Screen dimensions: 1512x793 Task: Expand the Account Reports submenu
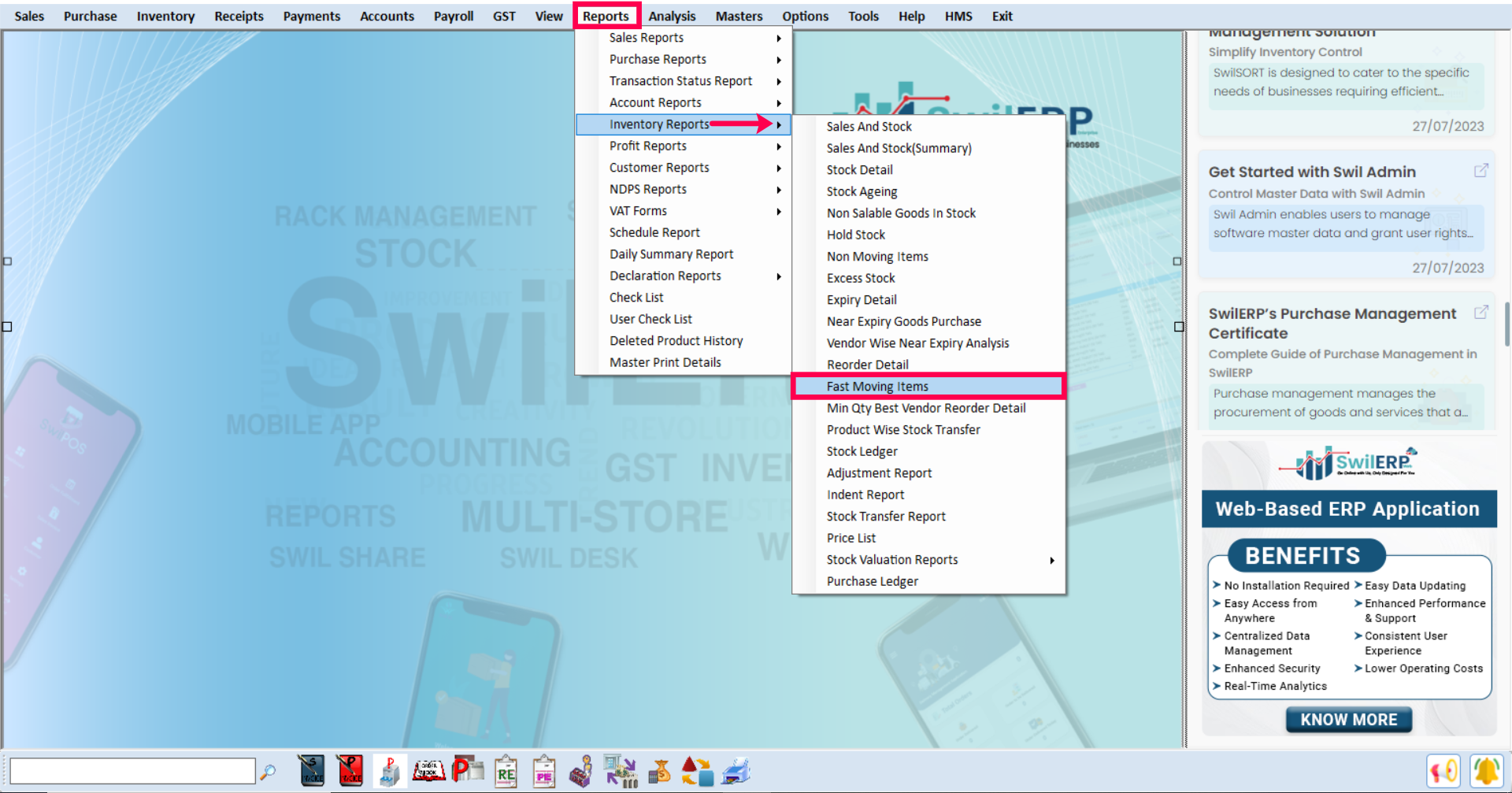(684, 103)
